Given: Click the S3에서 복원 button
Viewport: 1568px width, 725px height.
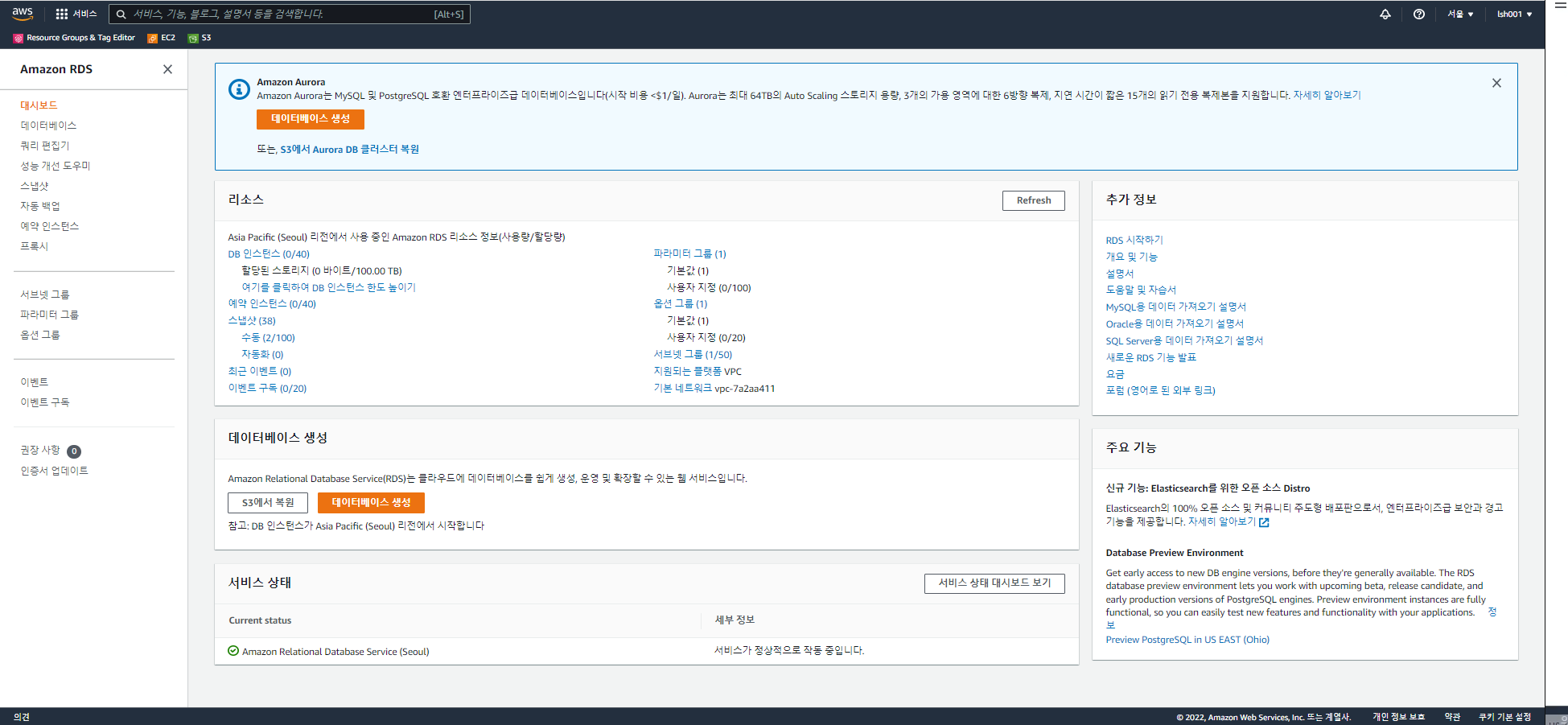Looking at the screenshot, I should pyautogui.click(x=268, y=503).
